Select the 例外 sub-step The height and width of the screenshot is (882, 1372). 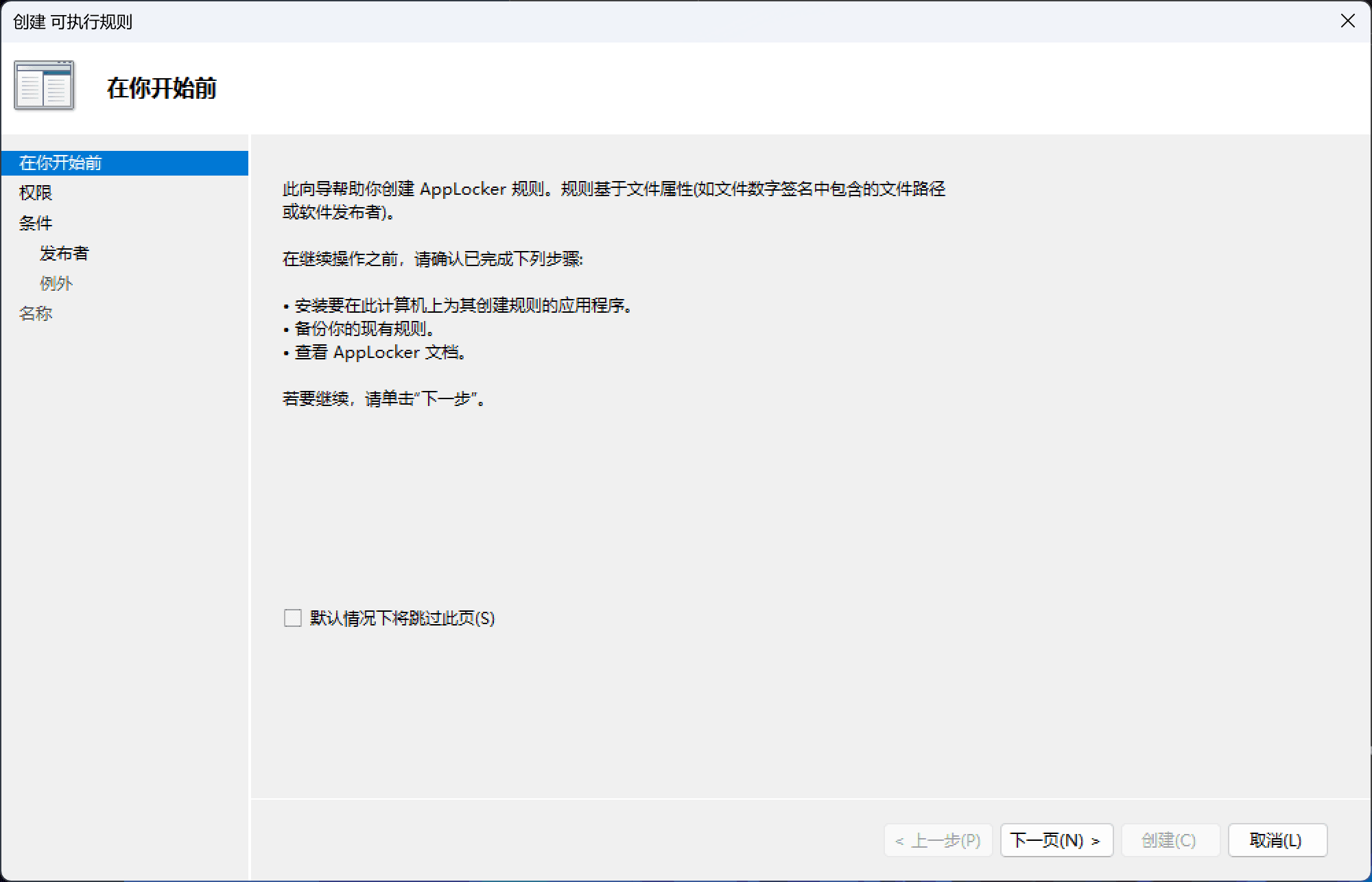click(x=56, y=284)
